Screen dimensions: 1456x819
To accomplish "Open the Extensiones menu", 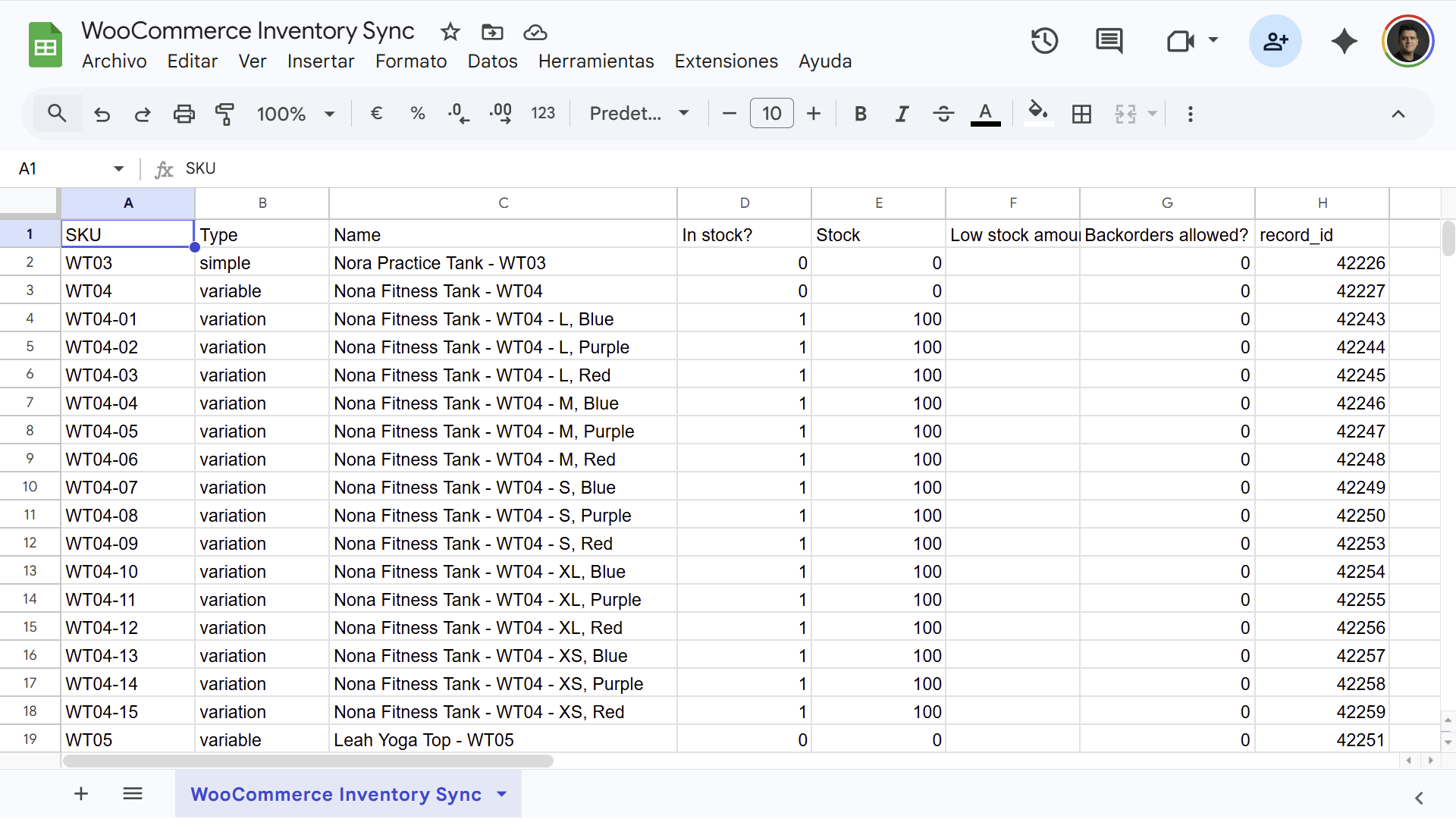I will click(726, 61).
